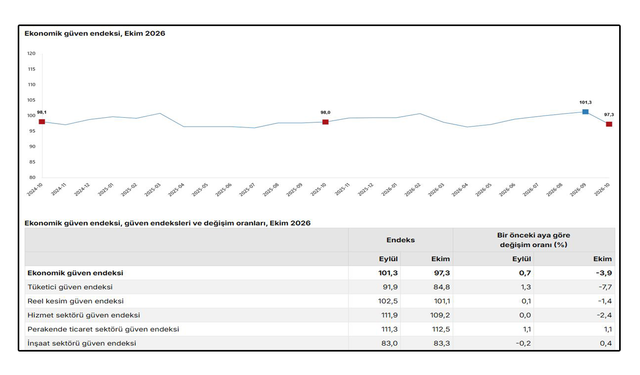
Task: Select the Reel kesim güven endeksi row
Action: pos(320,301)
